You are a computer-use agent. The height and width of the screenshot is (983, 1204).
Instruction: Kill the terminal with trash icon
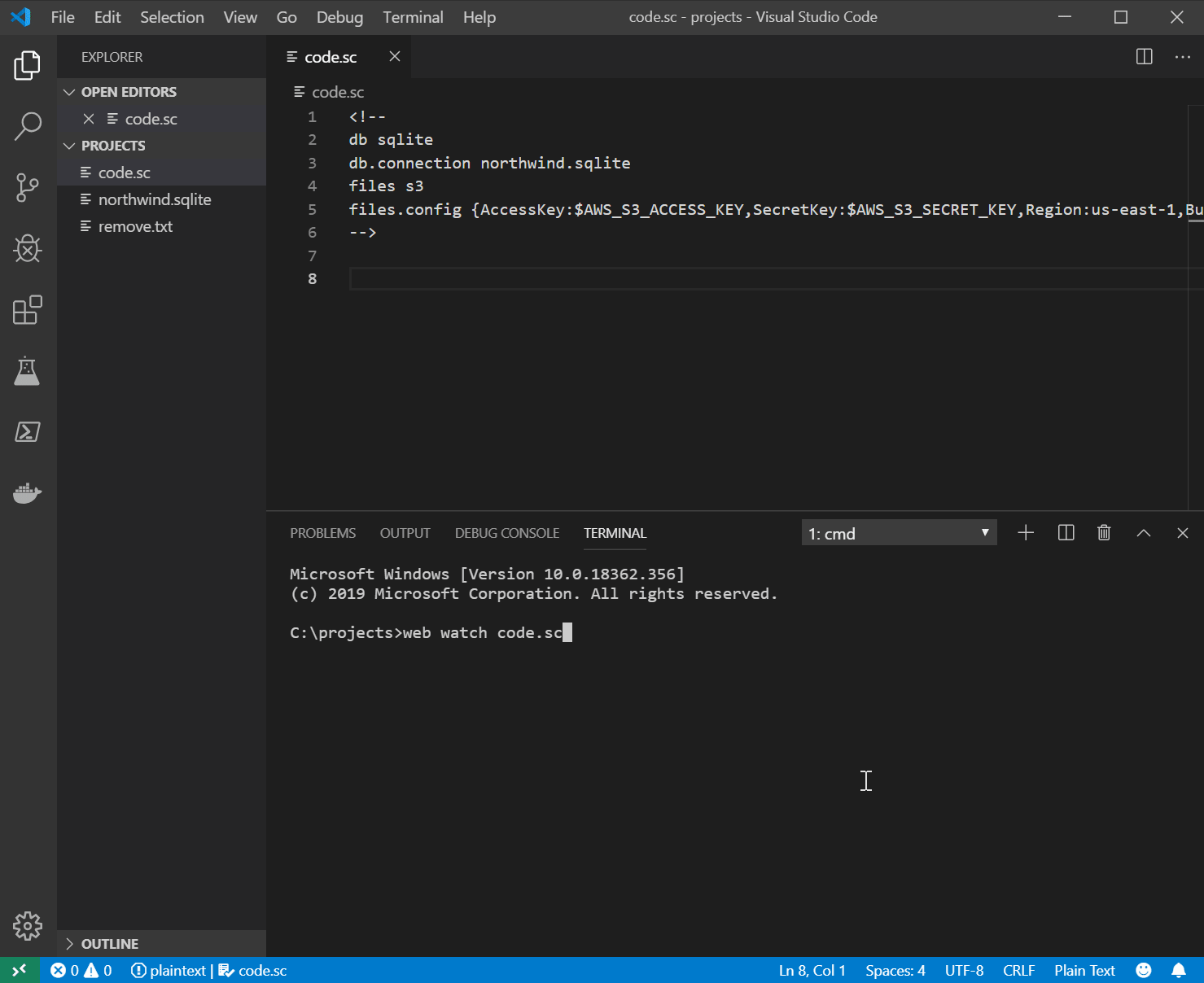pos(1104,533)
